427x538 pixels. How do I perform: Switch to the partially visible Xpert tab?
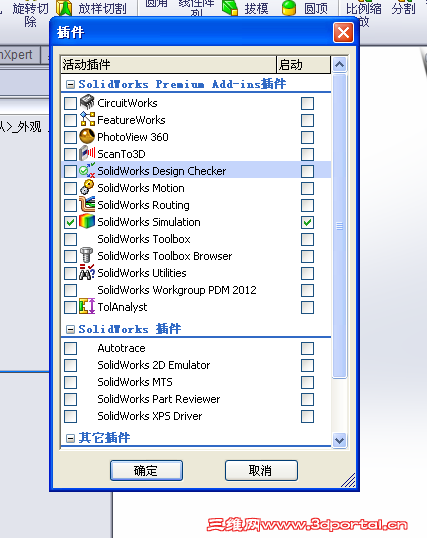pyautogui.click(x=19, y=55)
